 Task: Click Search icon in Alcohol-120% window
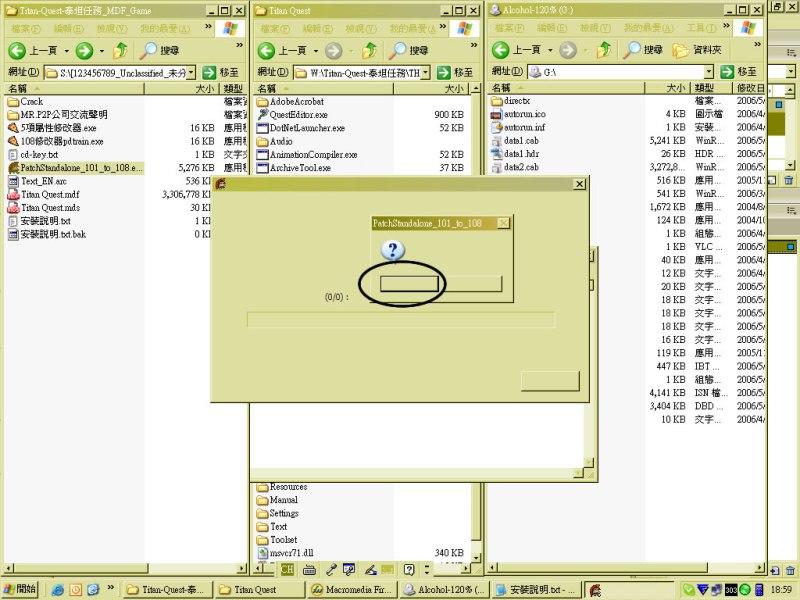point(632,49)
